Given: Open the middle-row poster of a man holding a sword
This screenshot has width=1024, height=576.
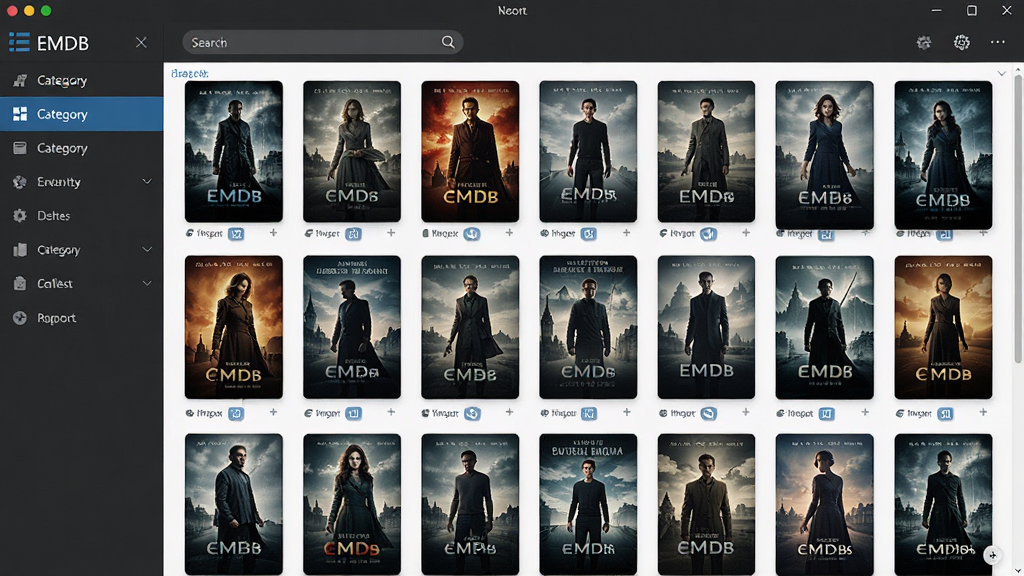Looking at the screenshot, I should coord(824,327).
